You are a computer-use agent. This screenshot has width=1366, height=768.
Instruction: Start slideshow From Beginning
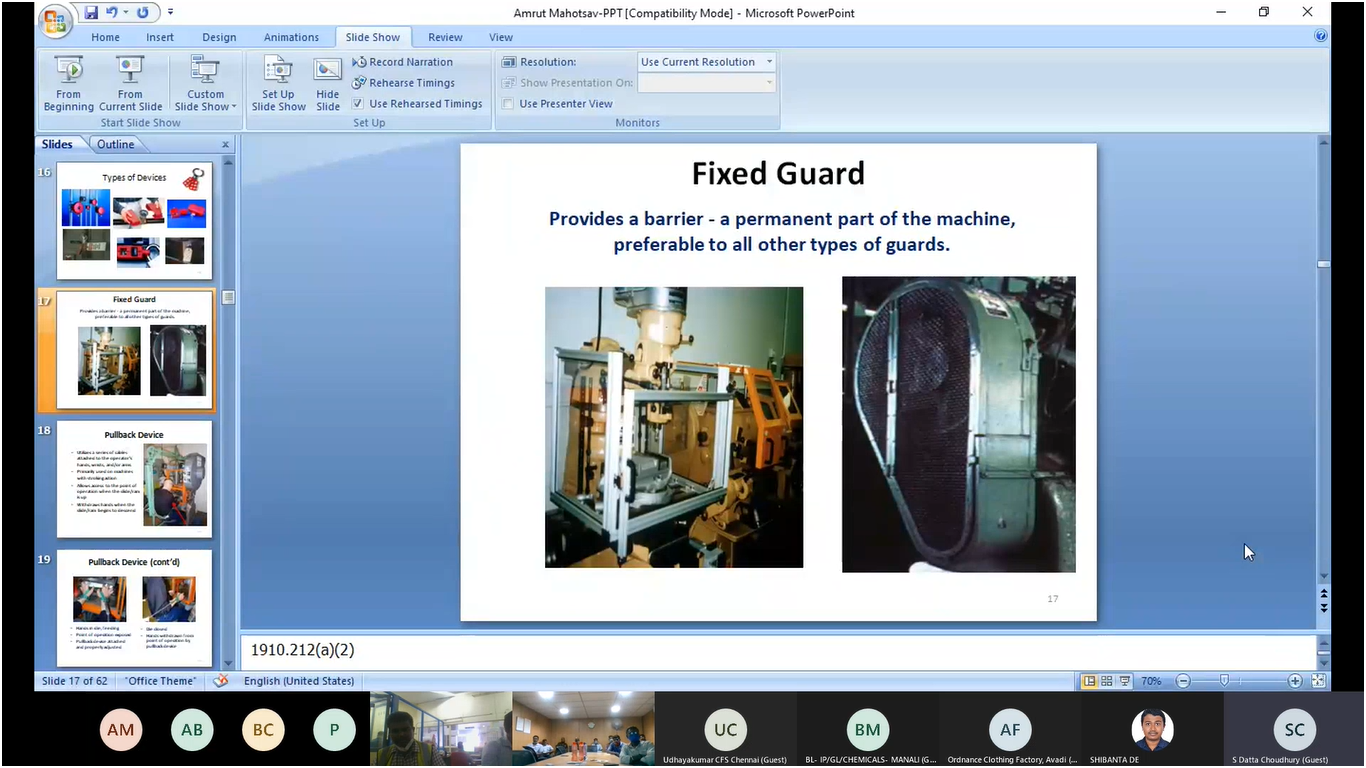pos(68,83)
